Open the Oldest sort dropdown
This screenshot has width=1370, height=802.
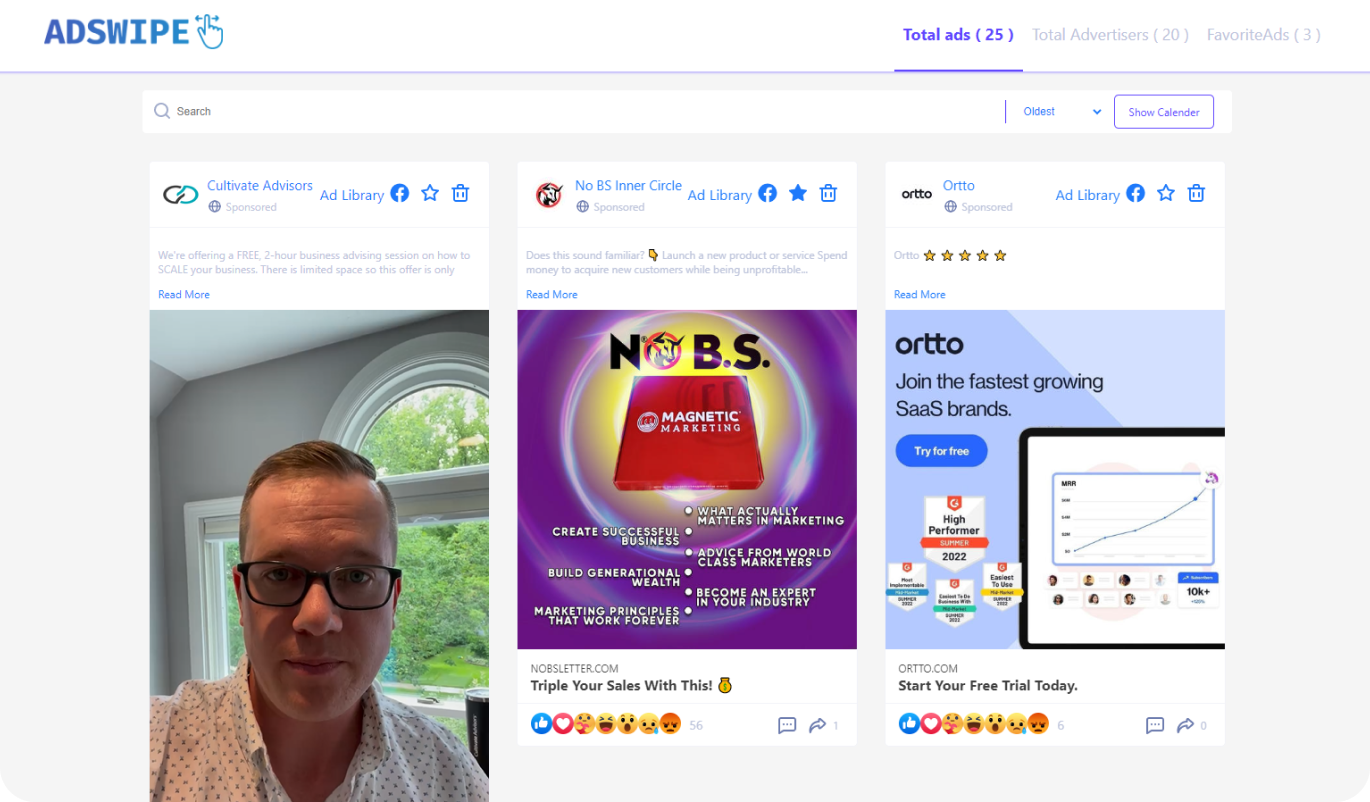tap(1061, 112)
